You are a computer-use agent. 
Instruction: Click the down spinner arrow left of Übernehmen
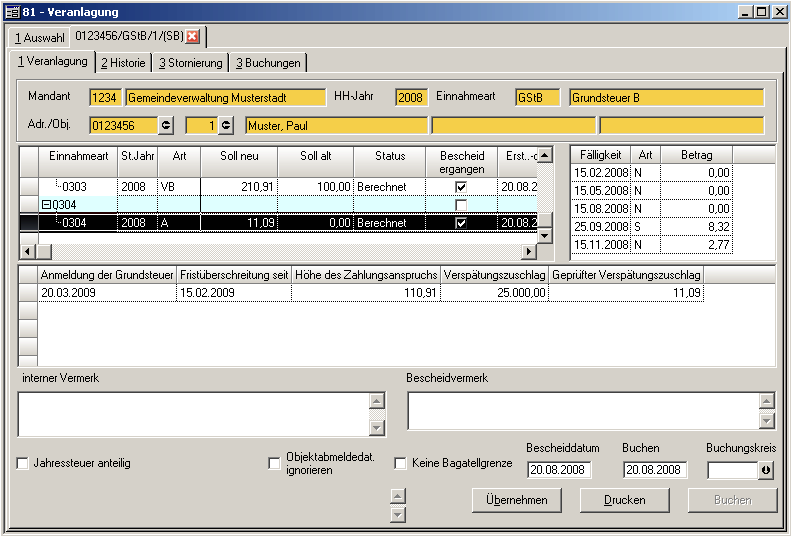pos(397,514)
